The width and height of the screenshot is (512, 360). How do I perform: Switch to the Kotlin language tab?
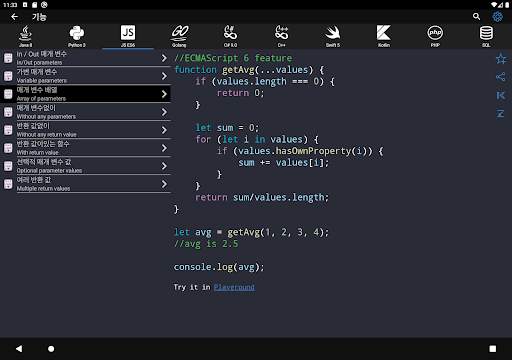[x=384, y=36]
